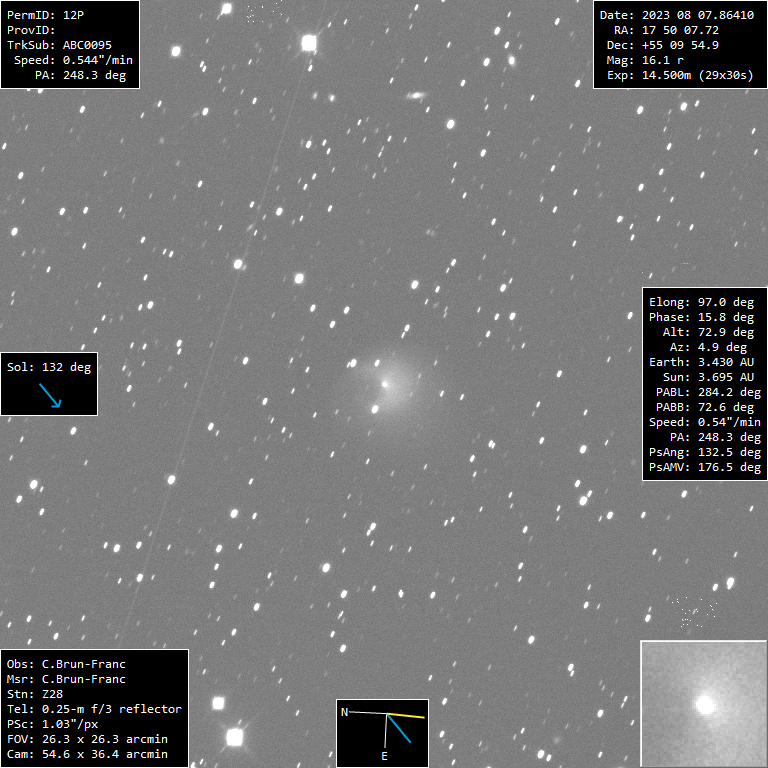Click the elongated galaxy near top center

pyautogui.click(x=416, y=96)
